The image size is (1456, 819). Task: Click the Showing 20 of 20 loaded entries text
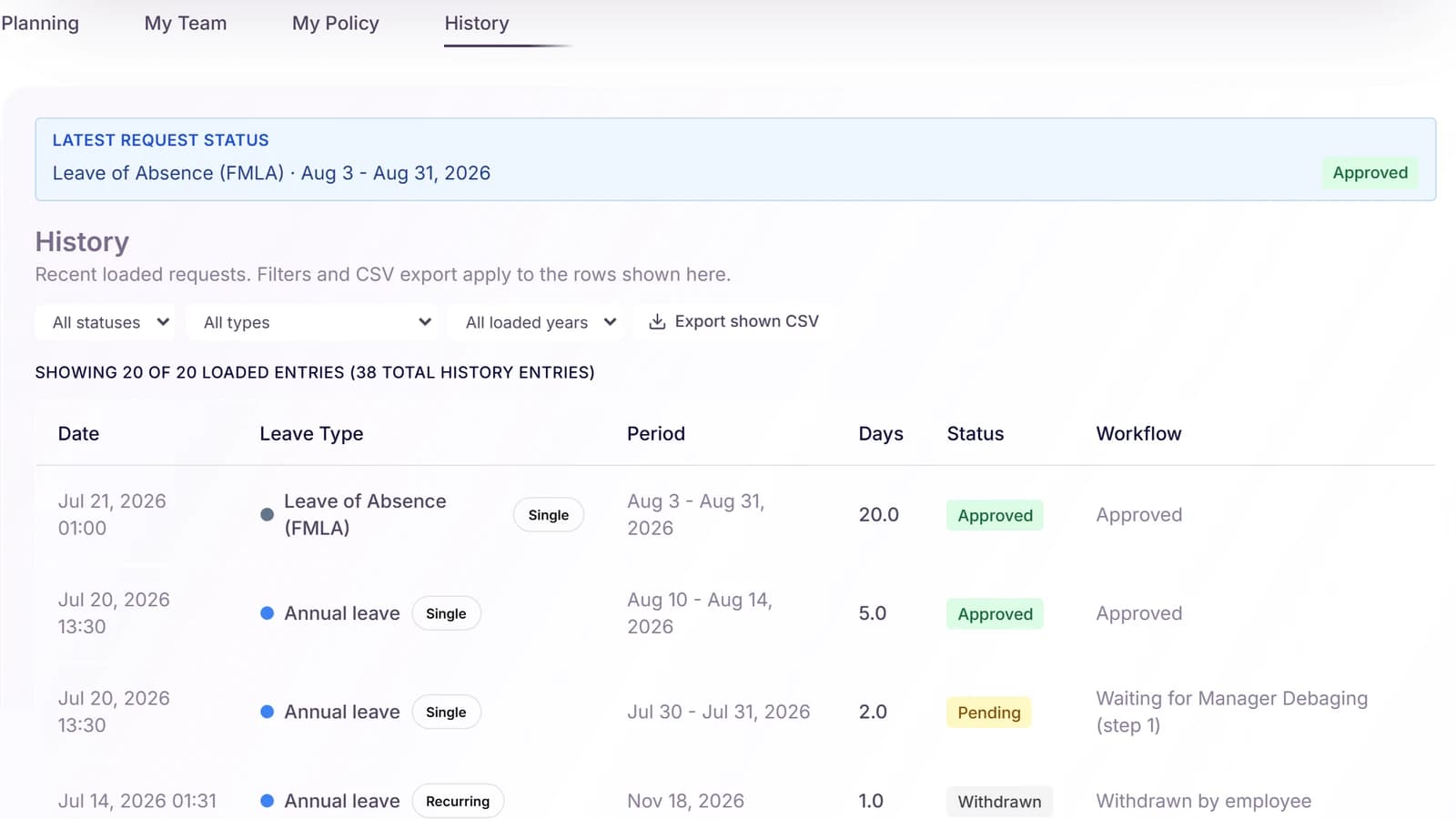pos(315,372)
